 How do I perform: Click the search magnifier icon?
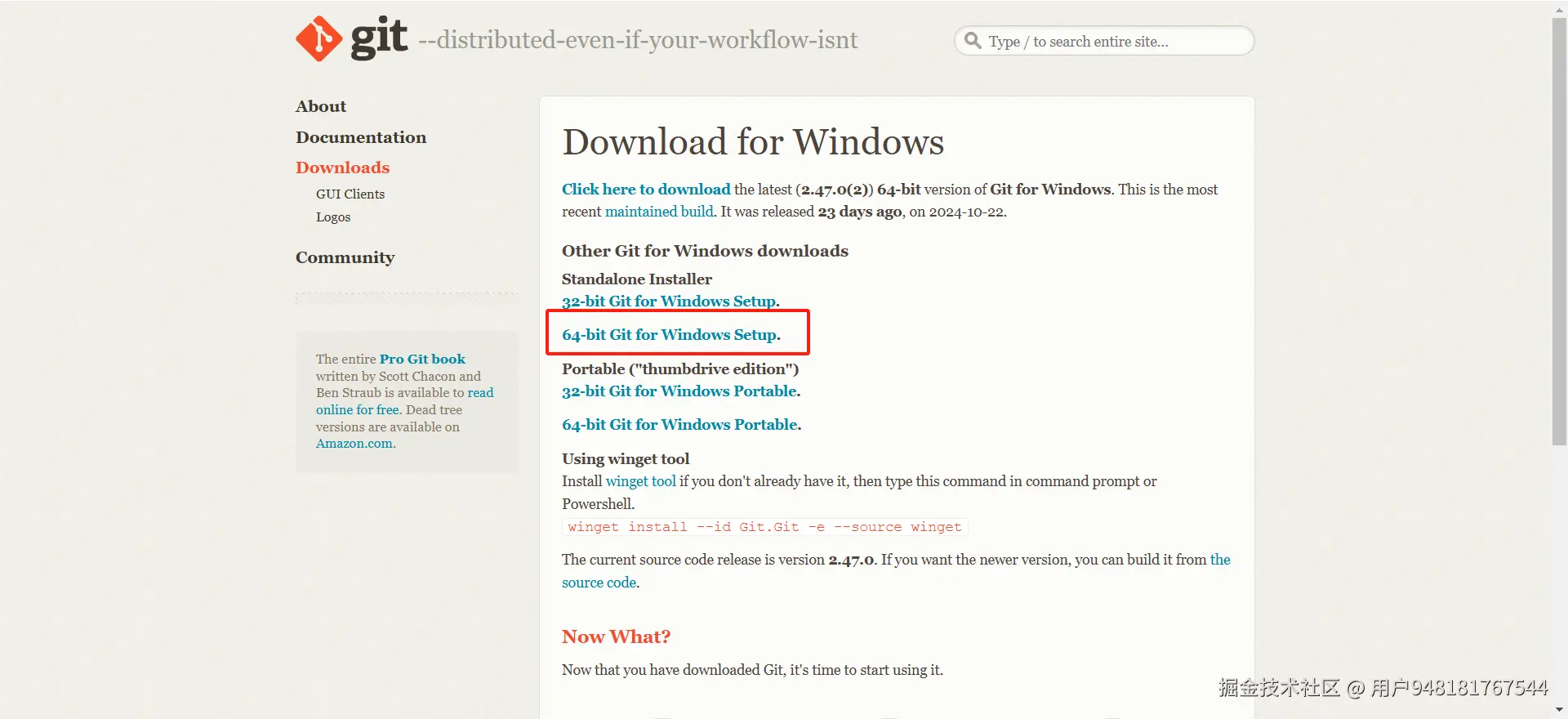(972, 40)
